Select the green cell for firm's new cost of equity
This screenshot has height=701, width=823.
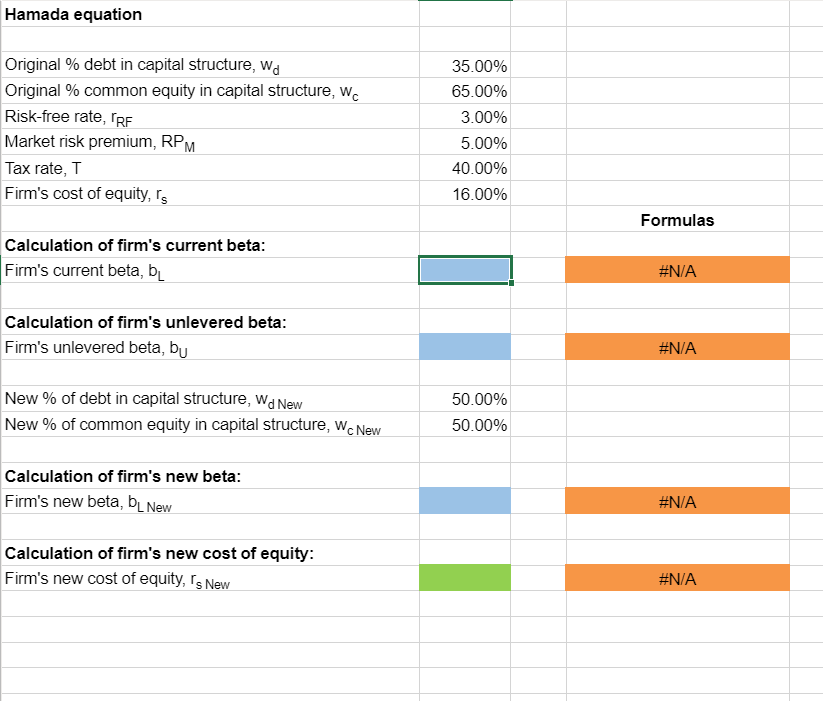click(x=464, y=578)
